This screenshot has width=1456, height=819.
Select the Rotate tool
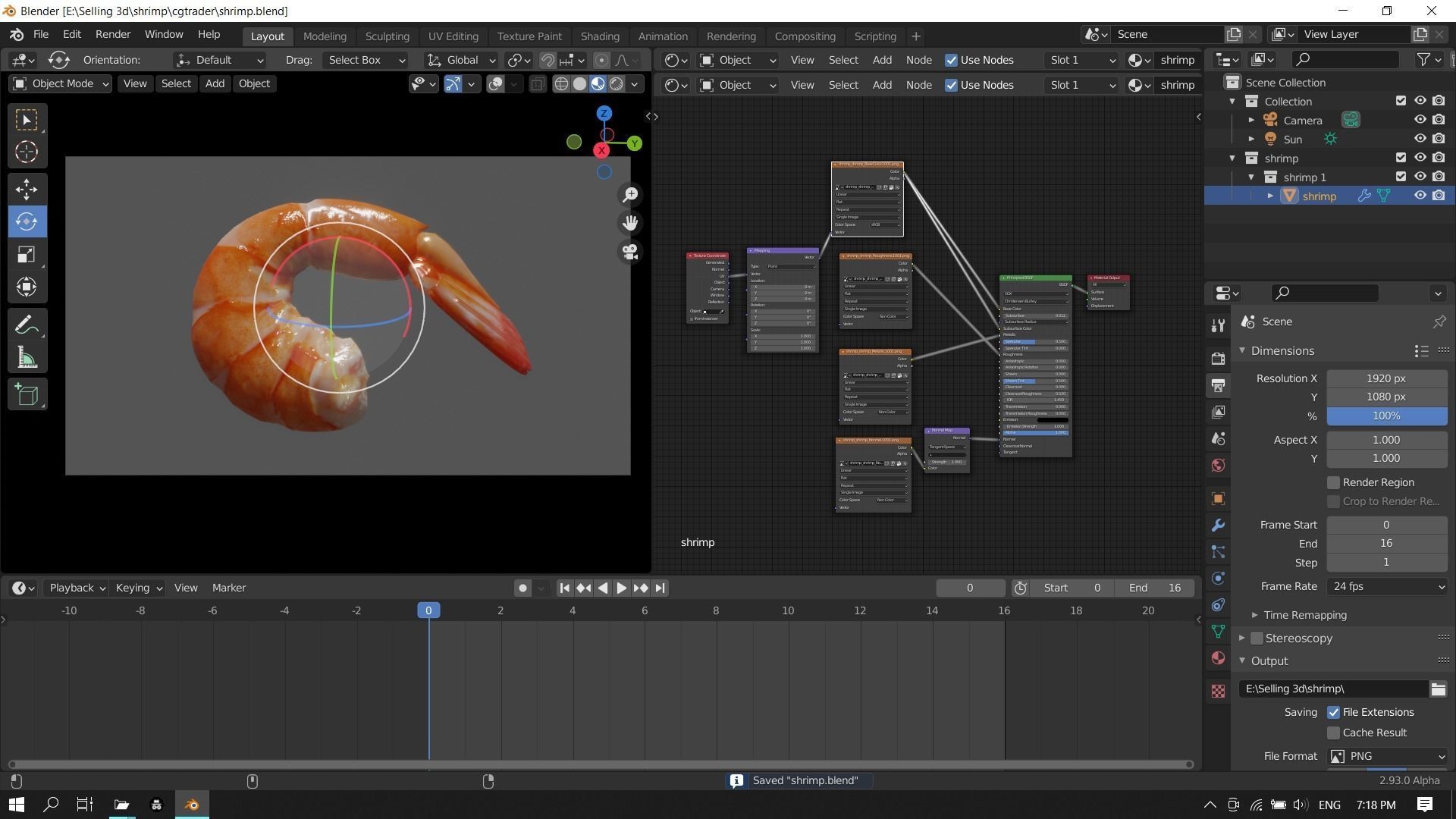[x=27, y=221]
